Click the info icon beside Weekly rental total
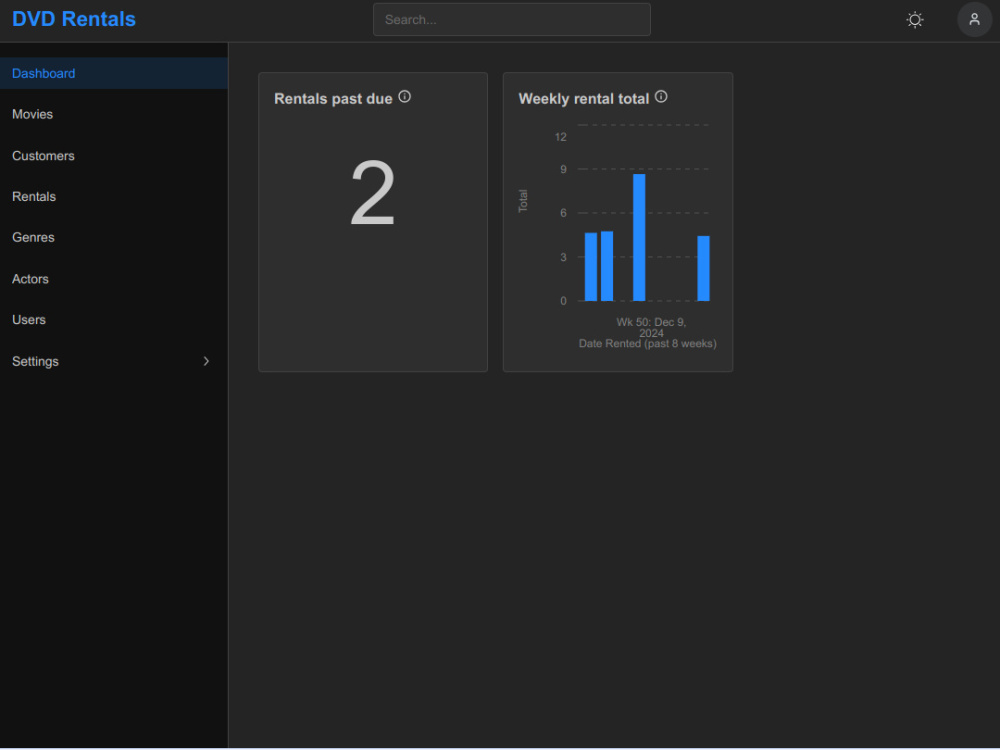 [x=661, y=97]
